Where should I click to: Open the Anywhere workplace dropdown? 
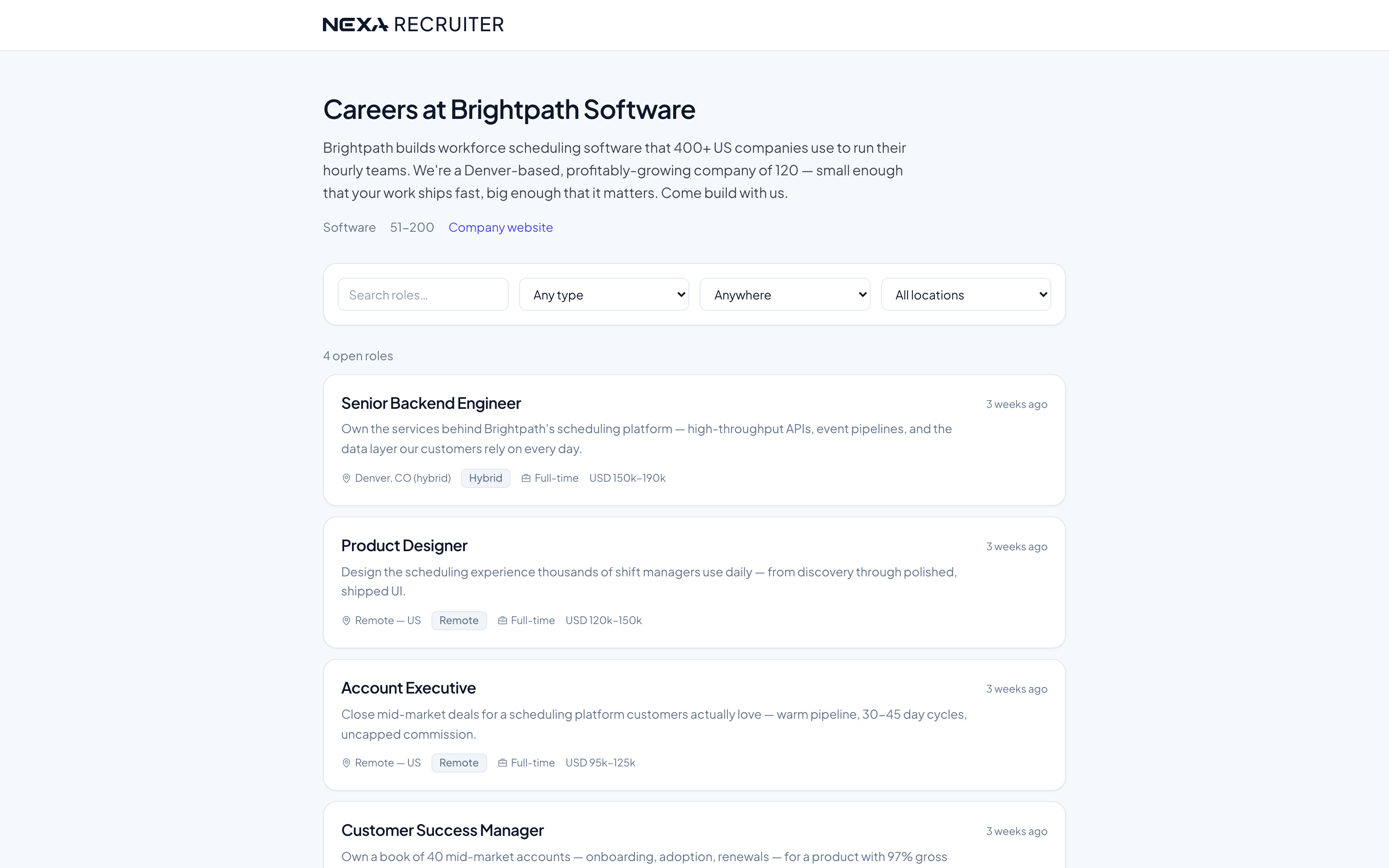pos(785,295)
